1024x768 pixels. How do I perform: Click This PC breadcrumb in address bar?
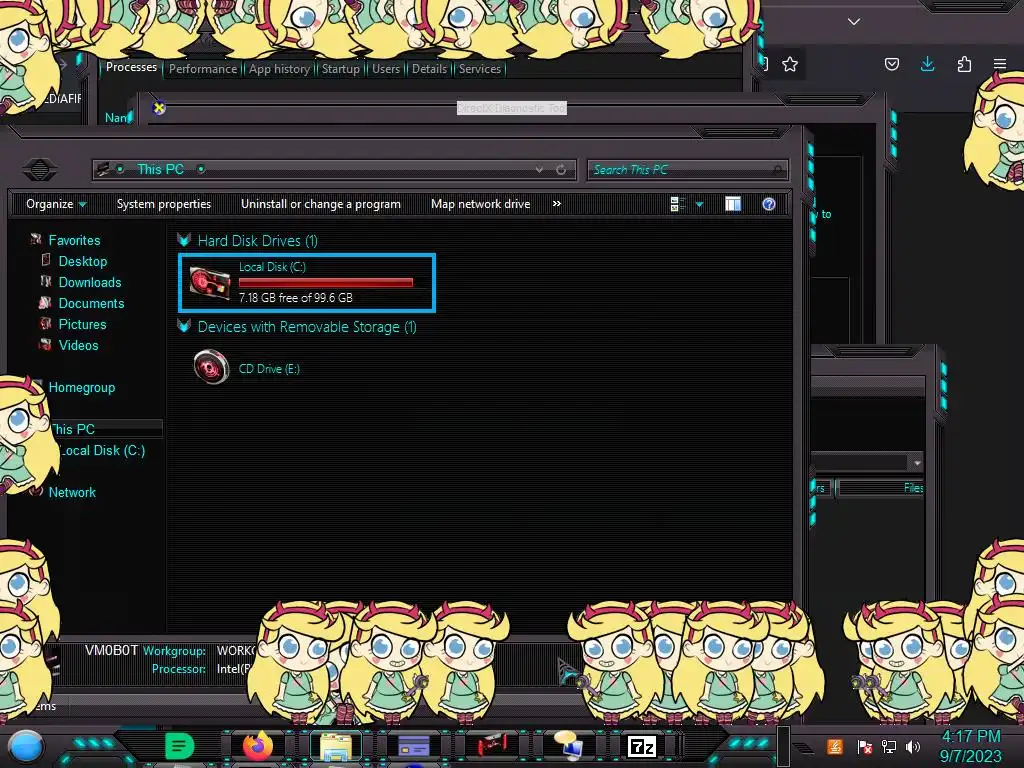tap(161, 169)
